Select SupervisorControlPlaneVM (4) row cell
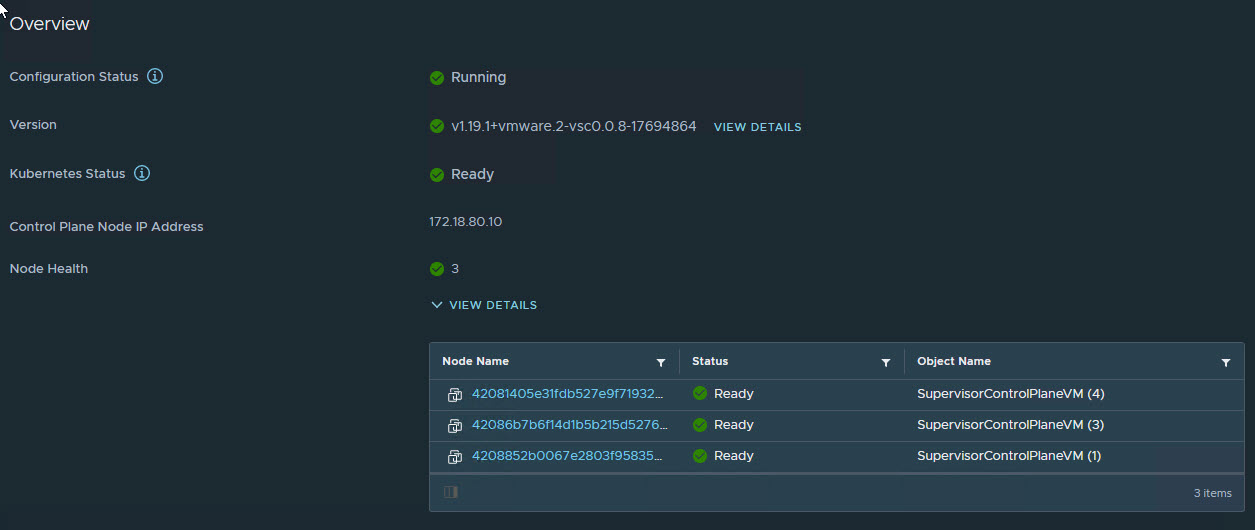This screenshot has height=530, width=1255. 1010,394
